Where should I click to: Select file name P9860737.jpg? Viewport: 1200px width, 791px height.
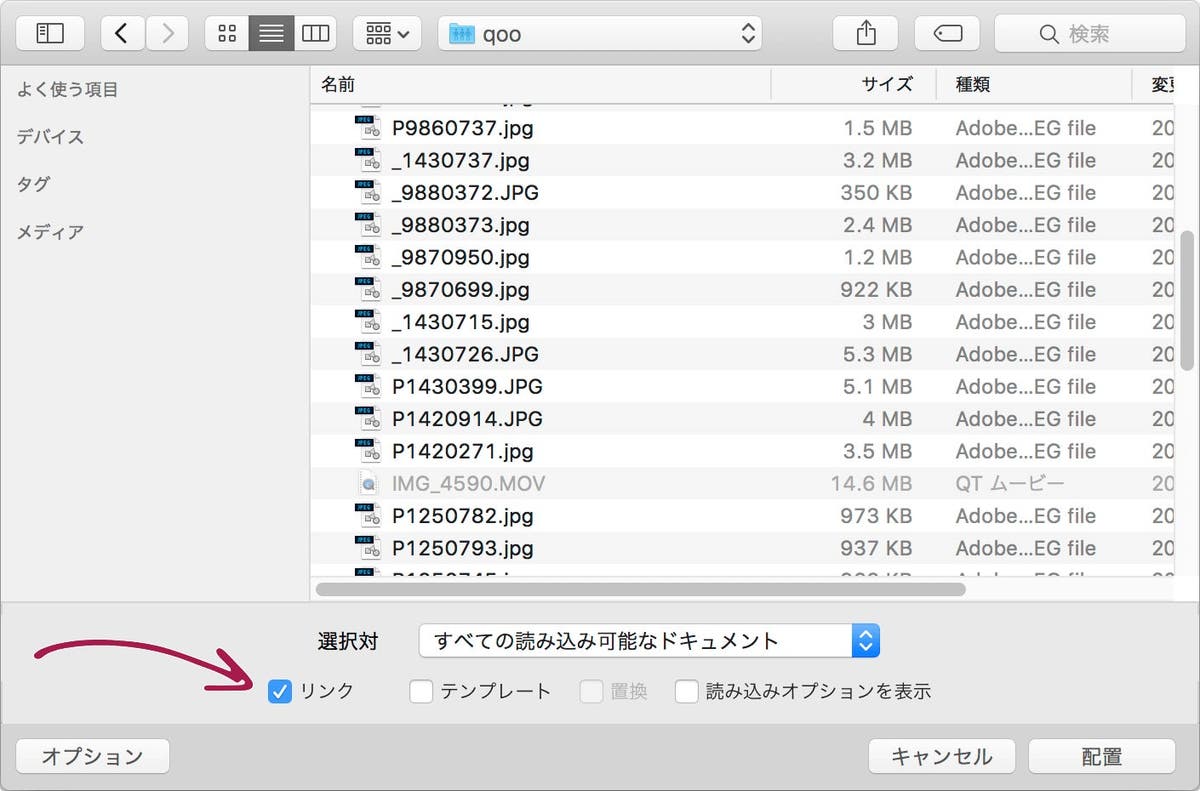click(x=462, y=128)
